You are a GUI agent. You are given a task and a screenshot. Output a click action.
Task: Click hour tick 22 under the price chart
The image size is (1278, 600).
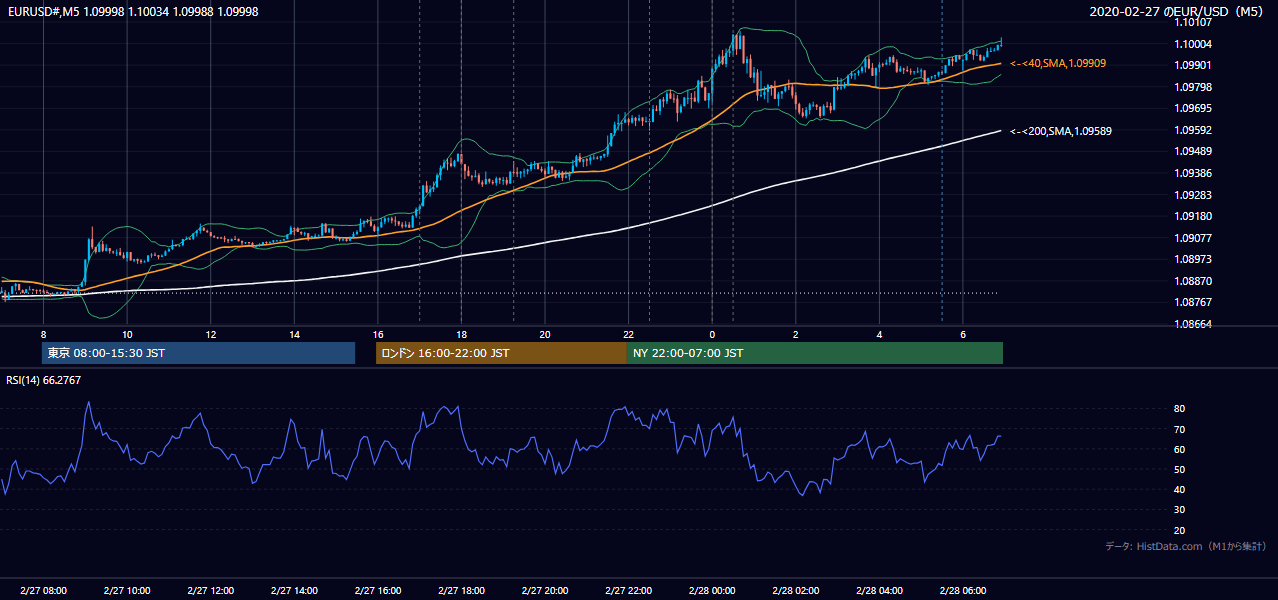[628, 334]
